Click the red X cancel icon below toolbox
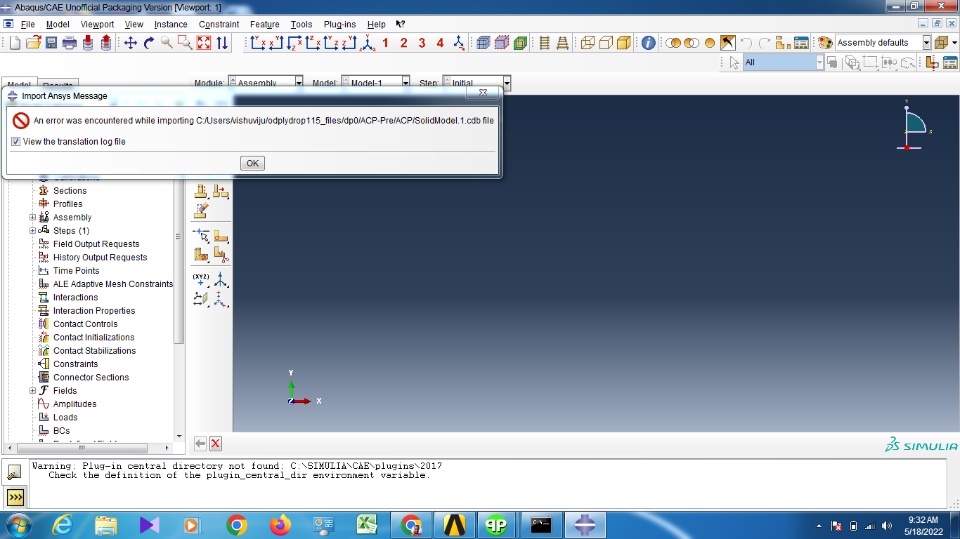Viewport: 960px width, 539px height. click(x=216, y=443)
